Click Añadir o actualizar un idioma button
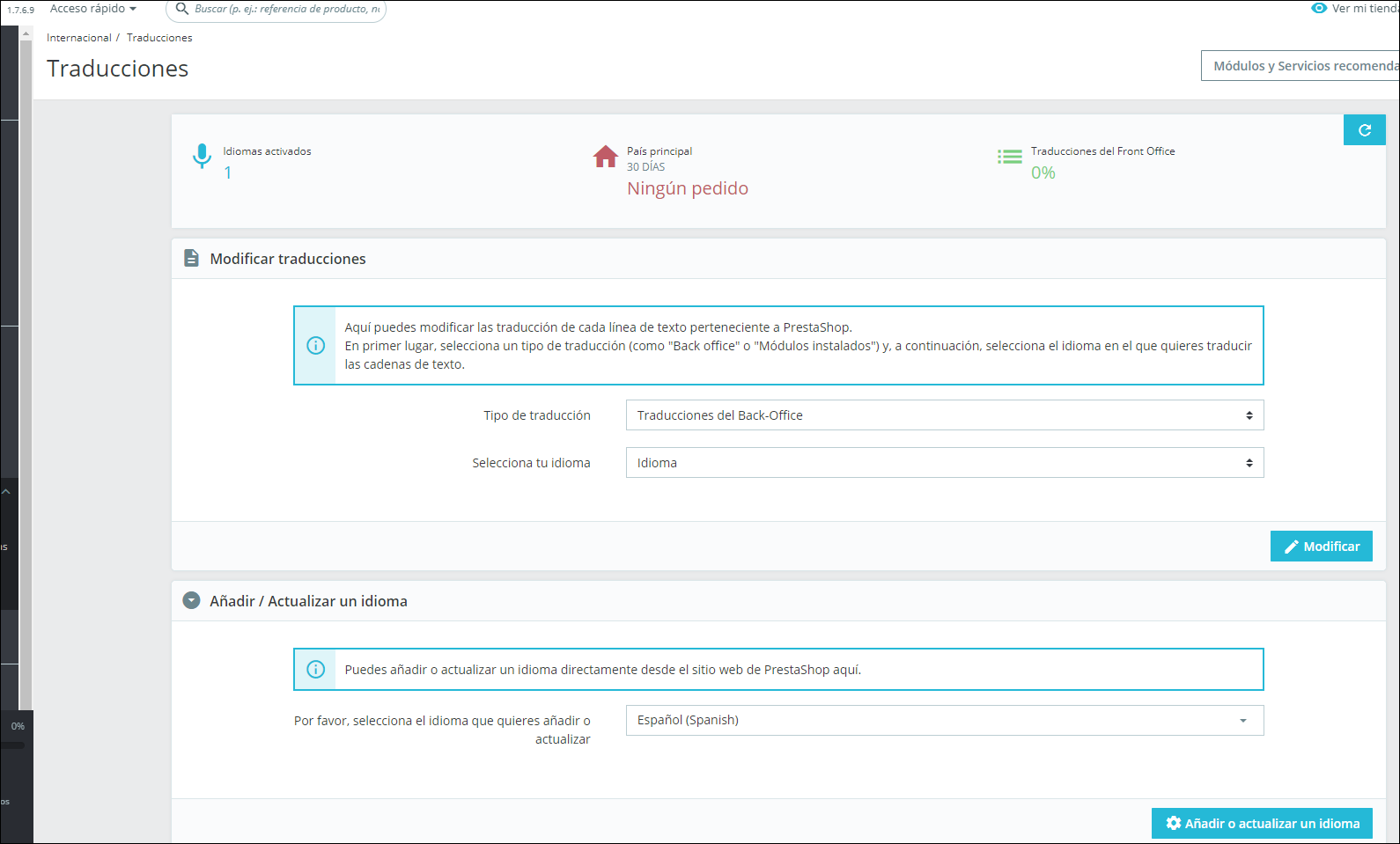Viewport: 1400px width, 844px height. click(x=1262, y=824)
